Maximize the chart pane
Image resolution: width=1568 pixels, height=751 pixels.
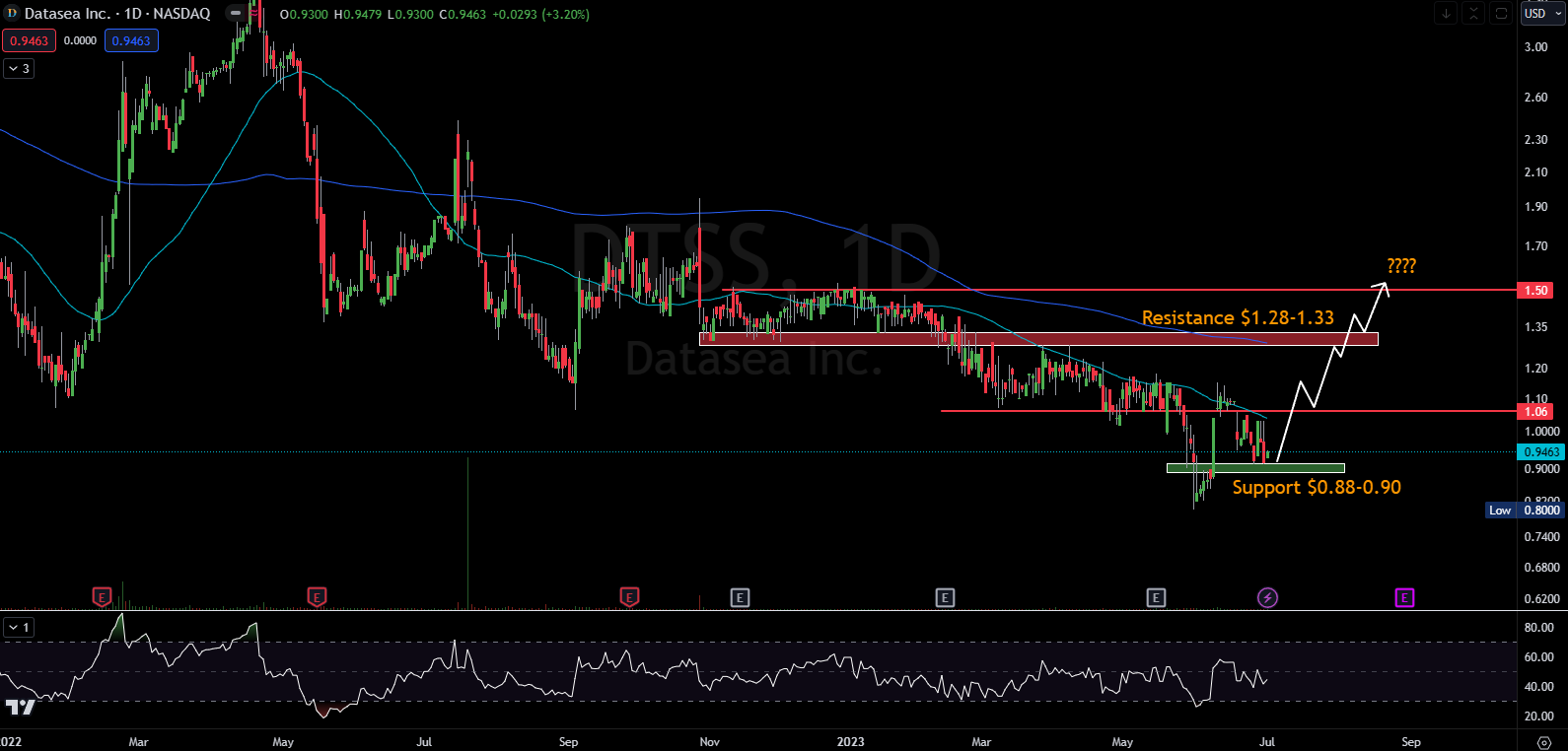(x=1501, y=14)
